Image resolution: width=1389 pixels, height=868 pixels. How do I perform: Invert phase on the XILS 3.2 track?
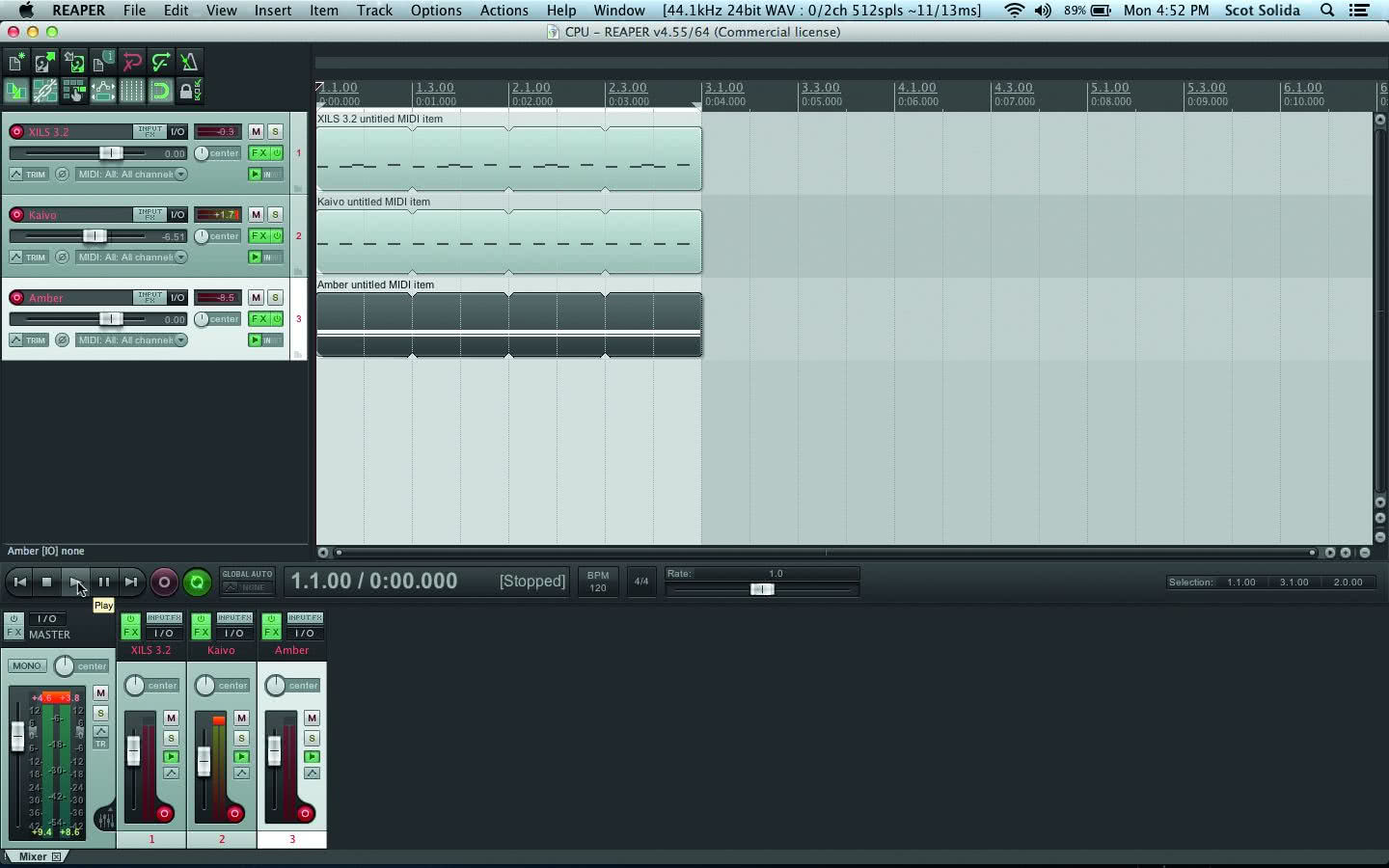[x=63, y=175]
